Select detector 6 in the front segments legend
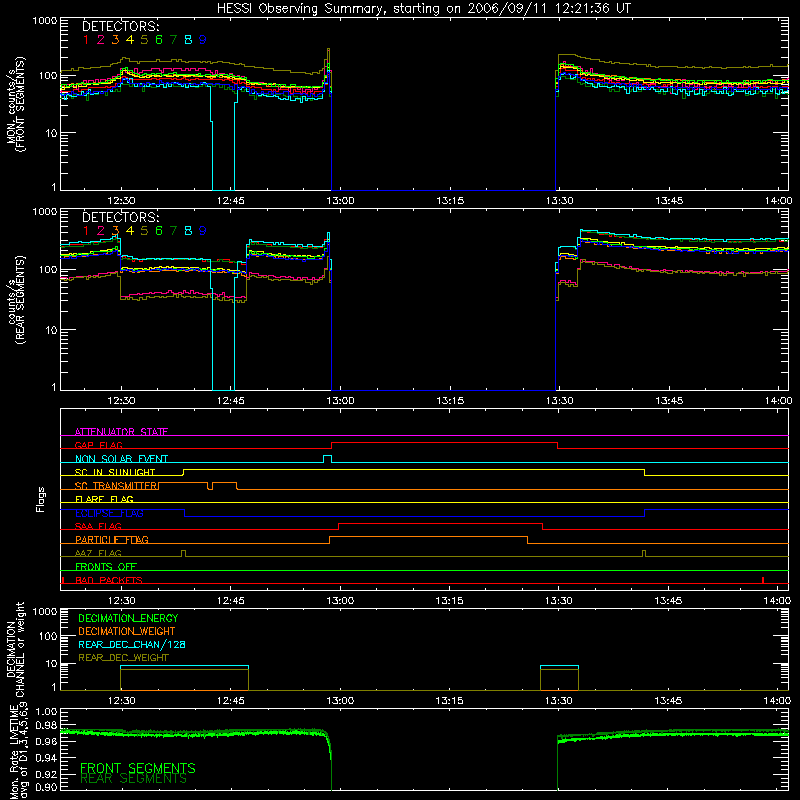 tap(159, 40)
